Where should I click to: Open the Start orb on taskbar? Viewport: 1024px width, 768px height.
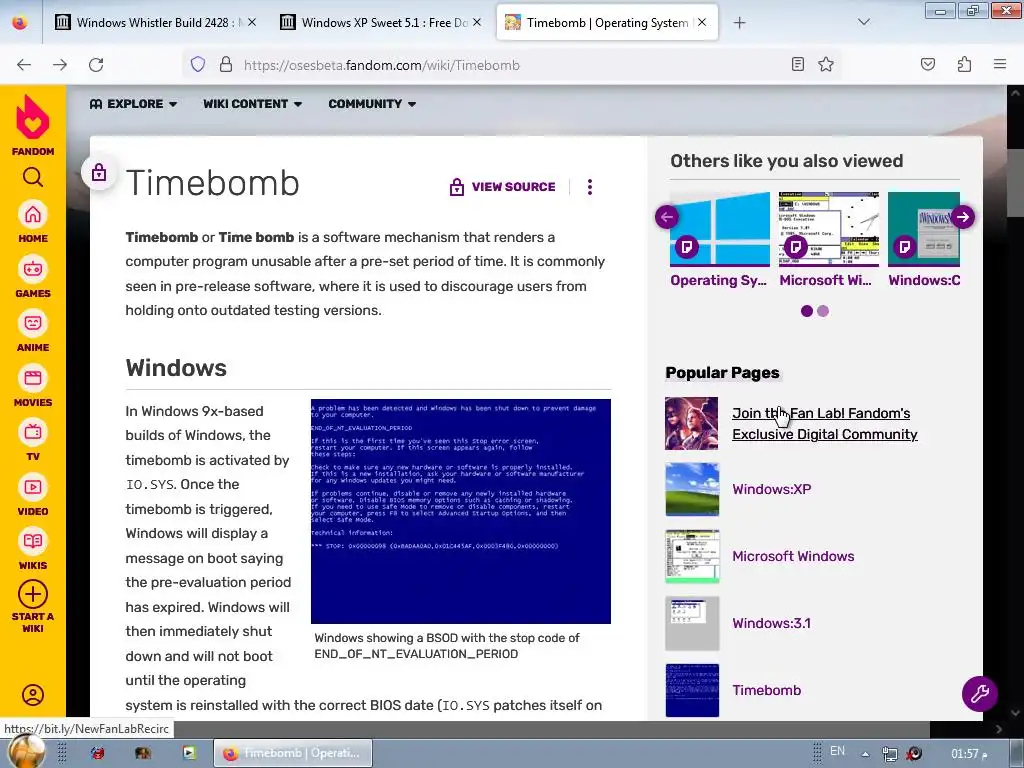(26, 752)
